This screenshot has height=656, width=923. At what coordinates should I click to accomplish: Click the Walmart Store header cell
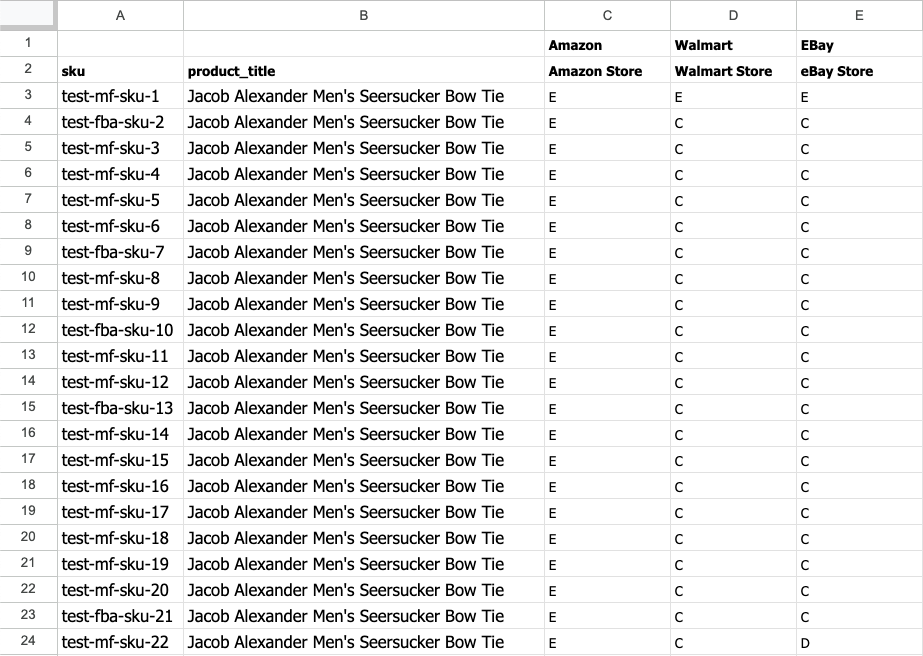(733, 70)
